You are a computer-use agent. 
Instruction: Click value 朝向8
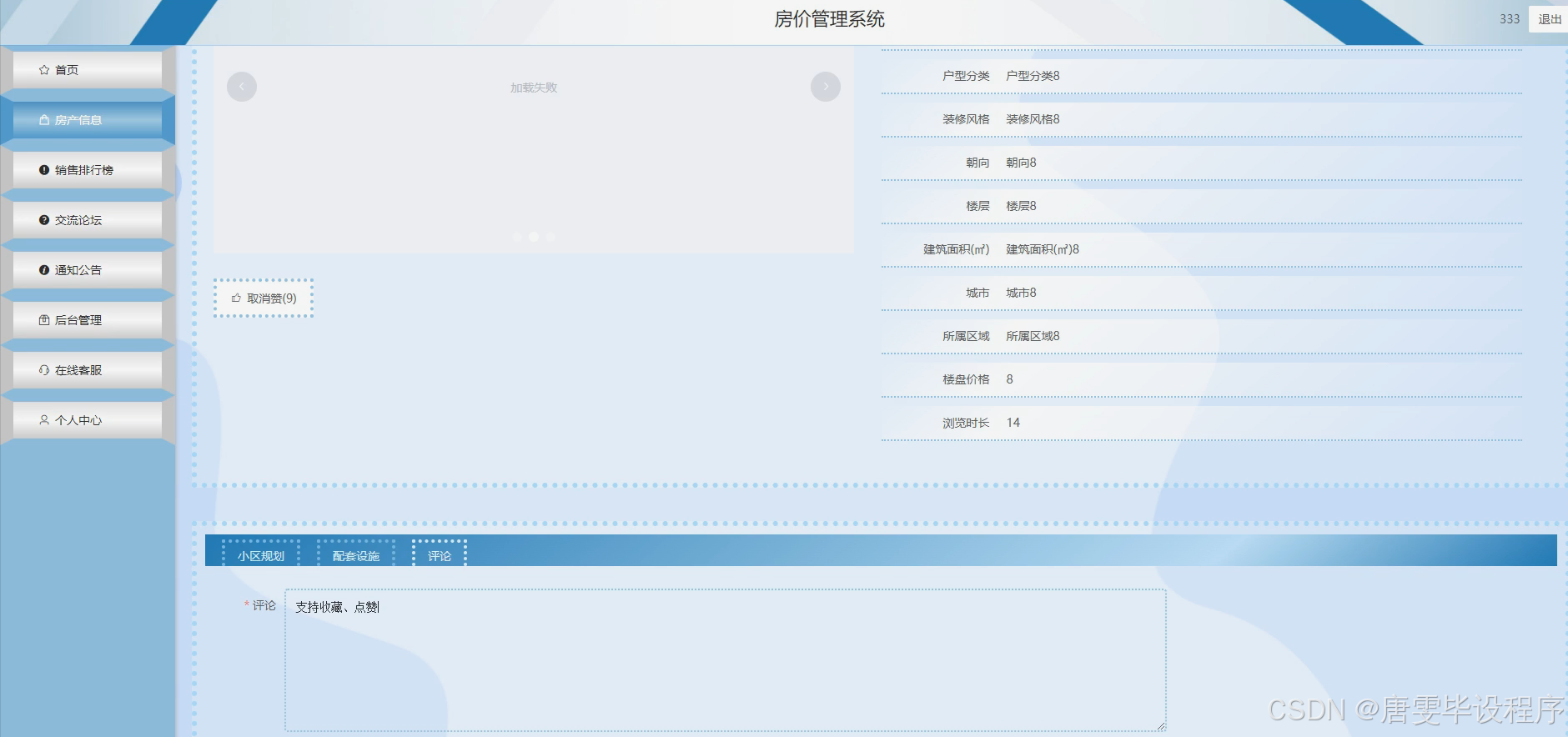pyautogui.click(x=1021, y=163)
